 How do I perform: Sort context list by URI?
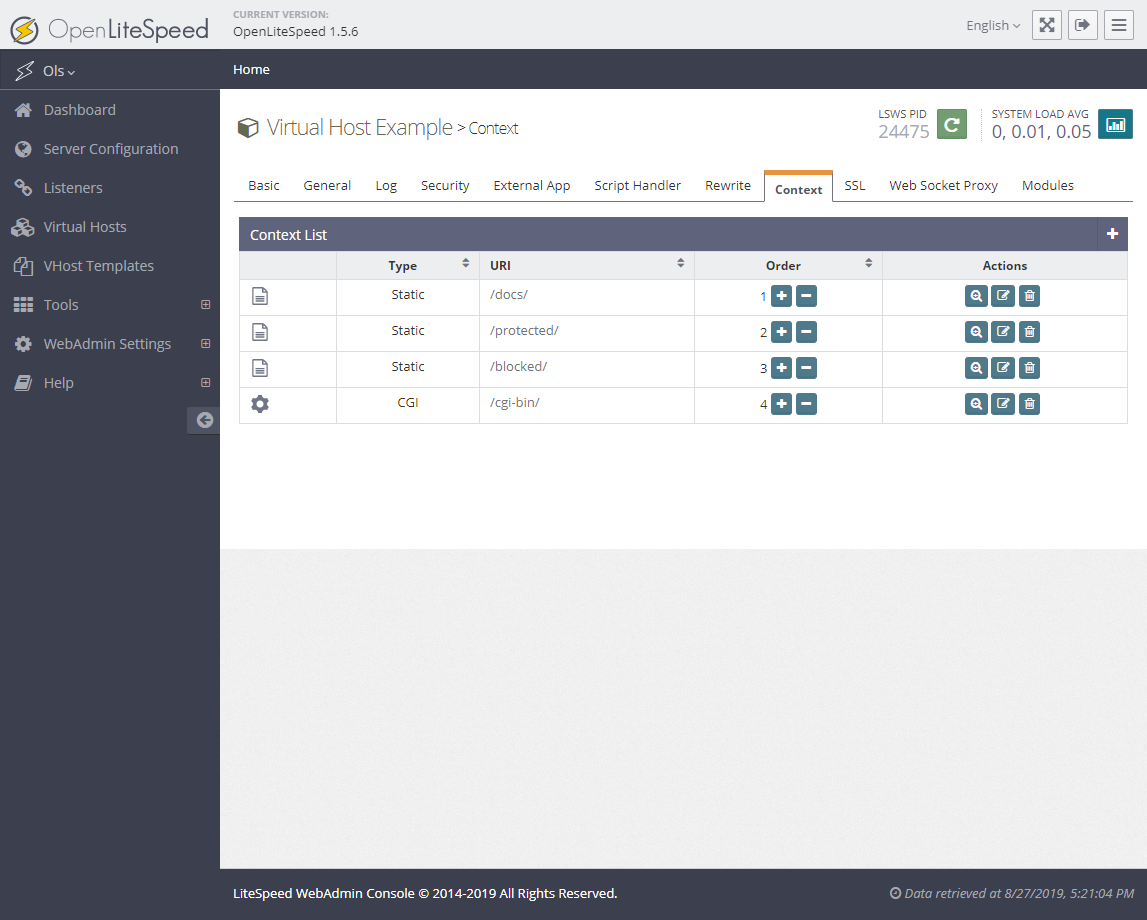tap(587, 265)
